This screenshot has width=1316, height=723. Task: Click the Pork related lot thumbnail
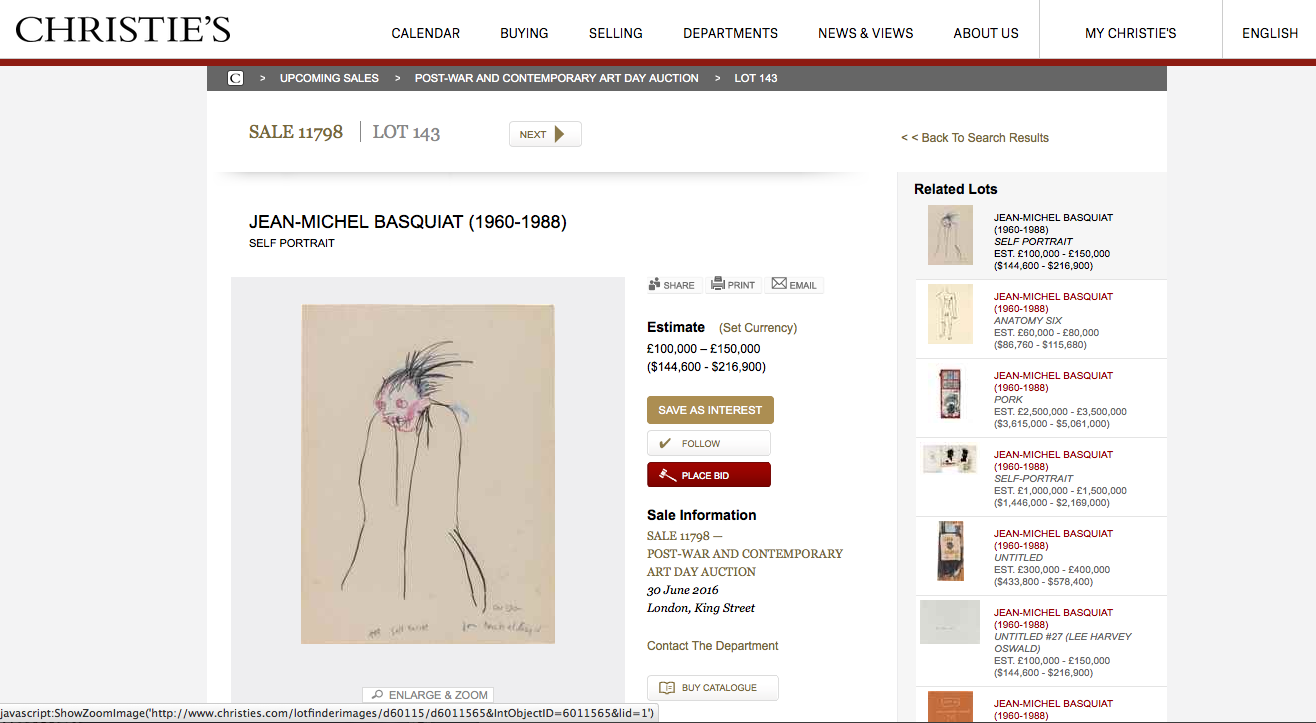pos(949,393)
